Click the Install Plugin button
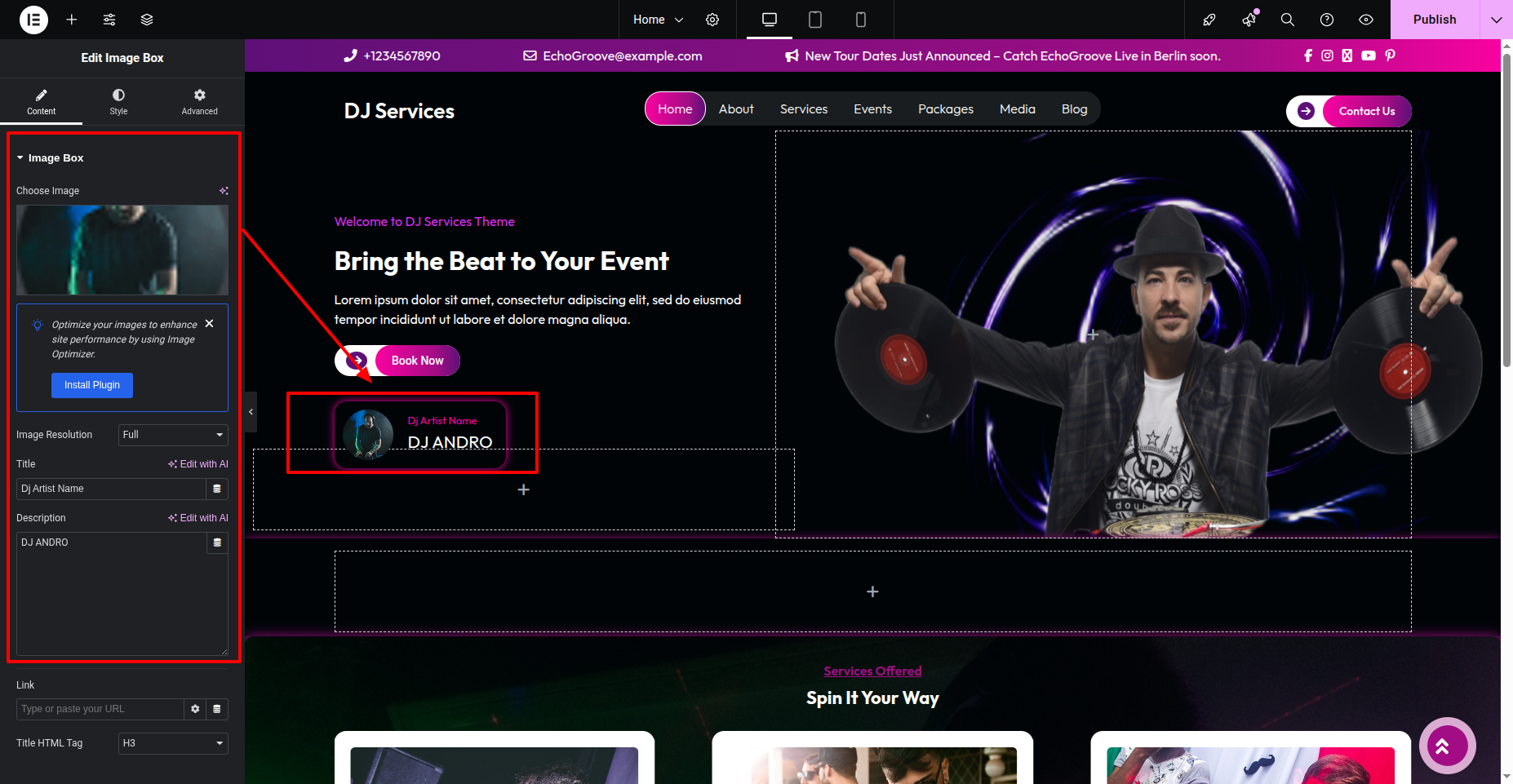 click(x=92, y=385)
